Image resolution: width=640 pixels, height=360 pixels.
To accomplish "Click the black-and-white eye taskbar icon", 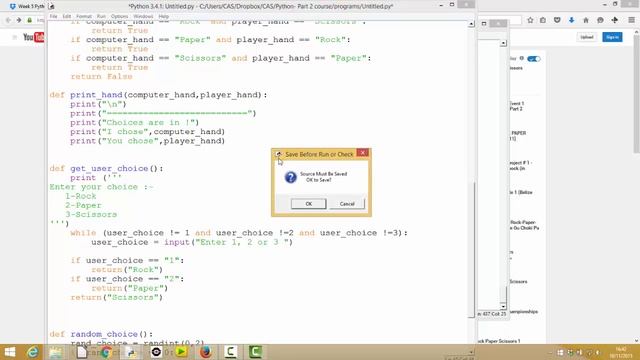I will coord(156,352).
